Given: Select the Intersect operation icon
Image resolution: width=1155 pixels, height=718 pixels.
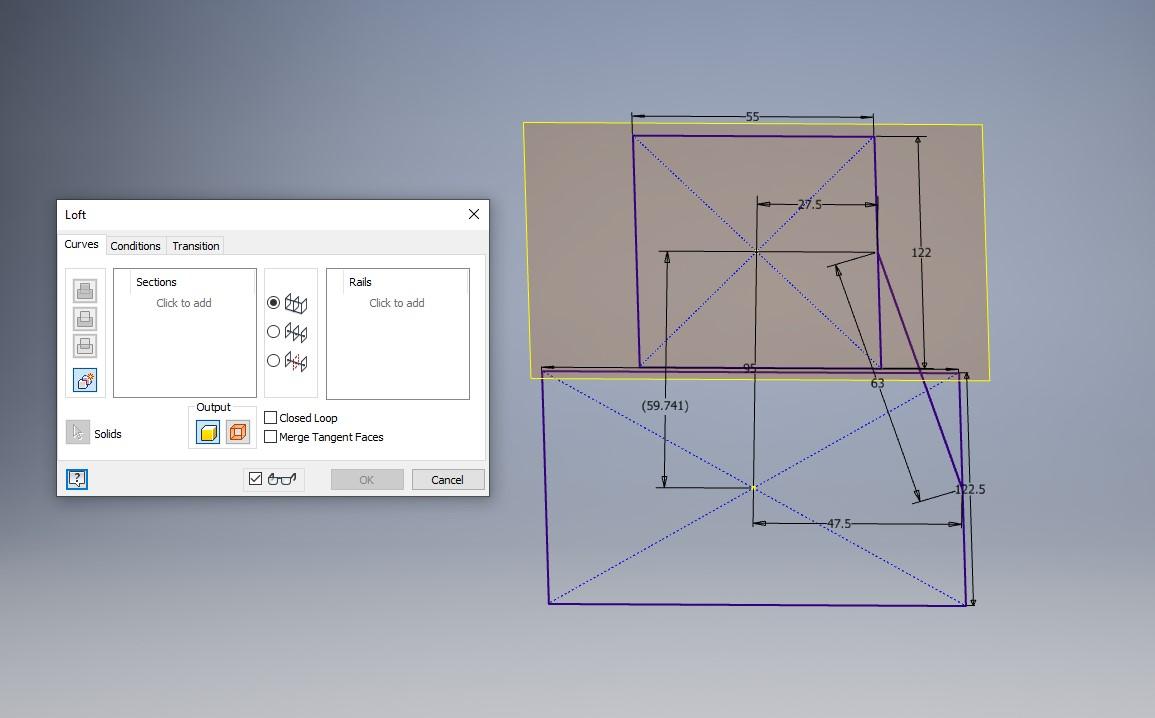Looking at the screenshot, I should tap(84, 345).
